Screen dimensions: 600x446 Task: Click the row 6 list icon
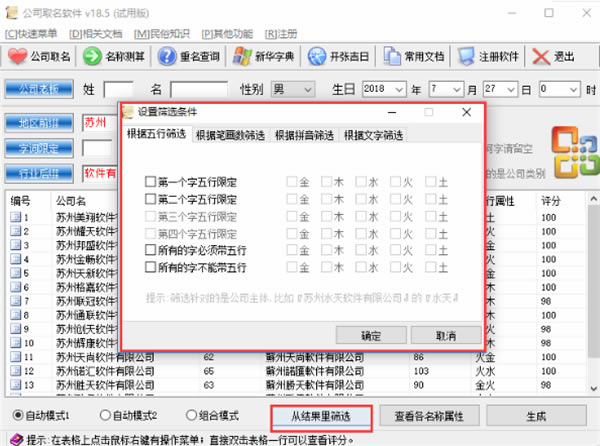[x=15, y=287]
